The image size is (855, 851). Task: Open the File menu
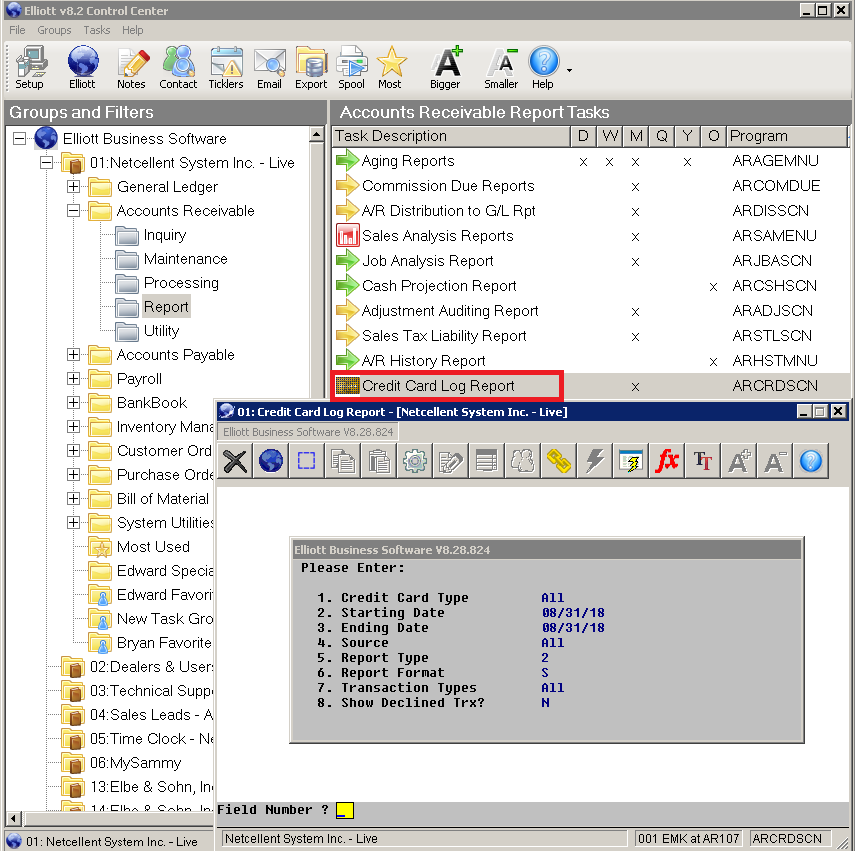(x=17, y=30)
